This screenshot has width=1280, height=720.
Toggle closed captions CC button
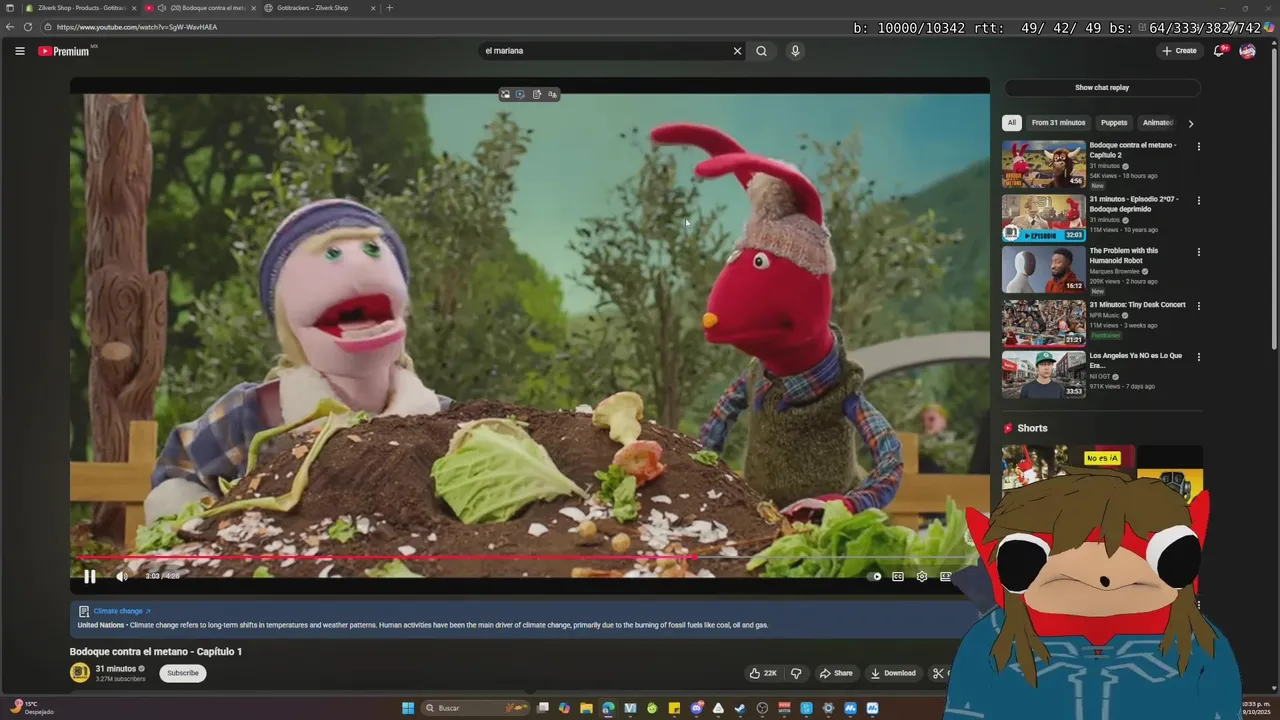tap(898, 576)
